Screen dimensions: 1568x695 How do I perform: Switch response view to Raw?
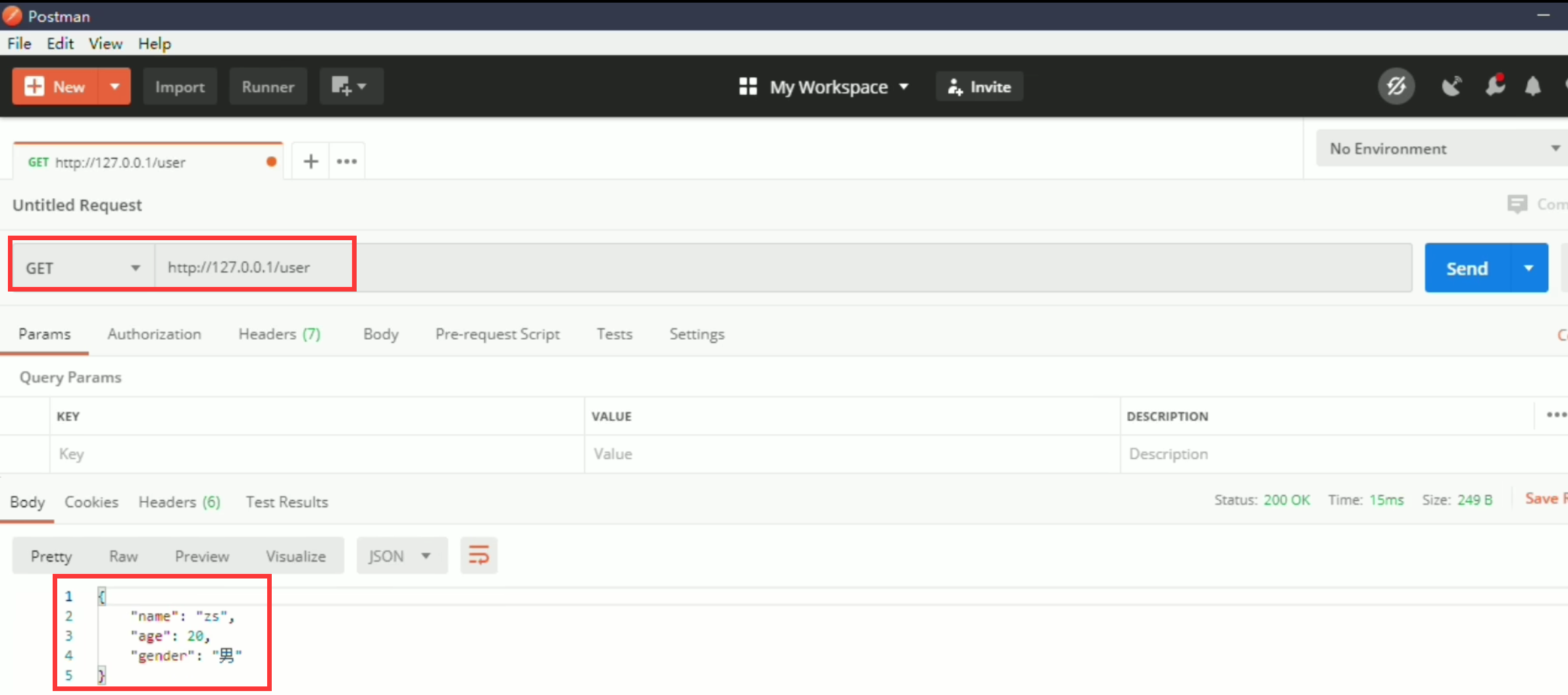click(x=123, y=556)
